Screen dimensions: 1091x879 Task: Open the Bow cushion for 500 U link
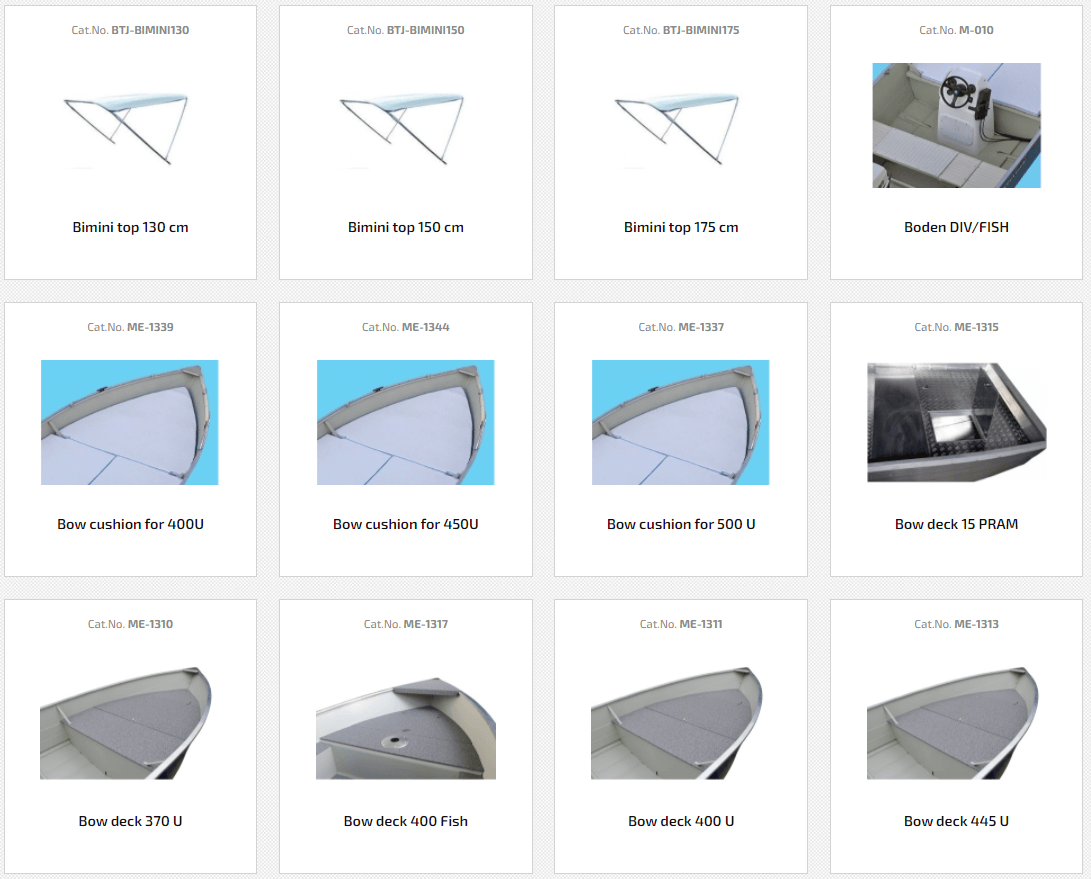[x=681, y=524]
